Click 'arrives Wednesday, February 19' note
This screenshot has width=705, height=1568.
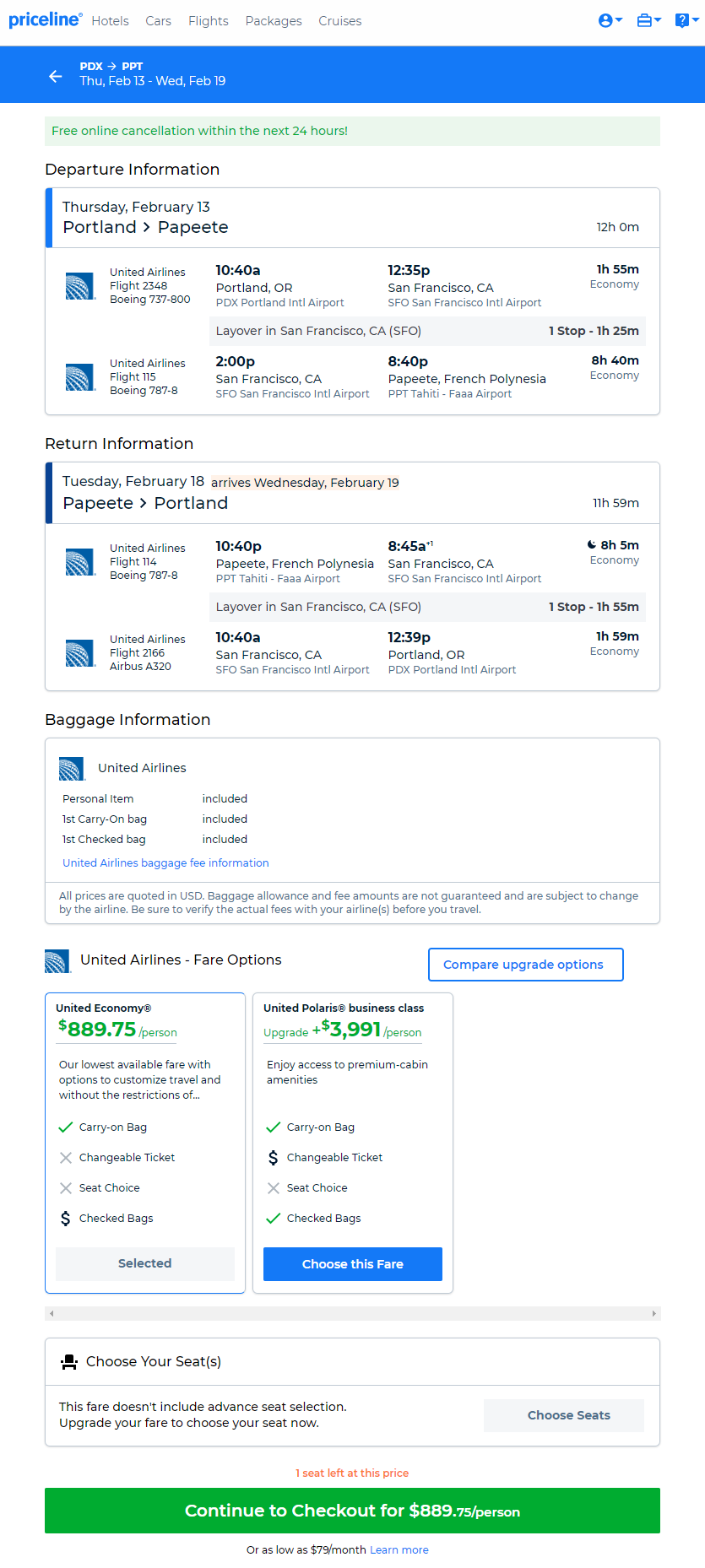[x=305, y=483]
